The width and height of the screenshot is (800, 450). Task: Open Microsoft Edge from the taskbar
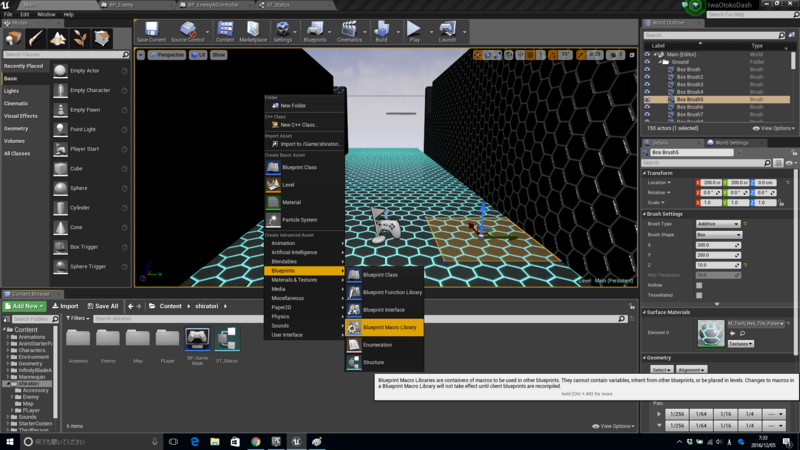click(194, 442)
